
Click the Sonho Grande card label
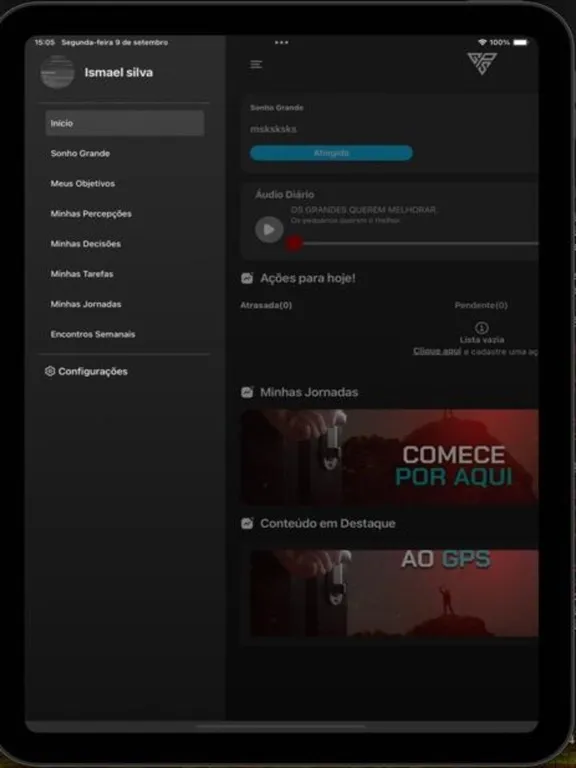(x=277, y=108)
